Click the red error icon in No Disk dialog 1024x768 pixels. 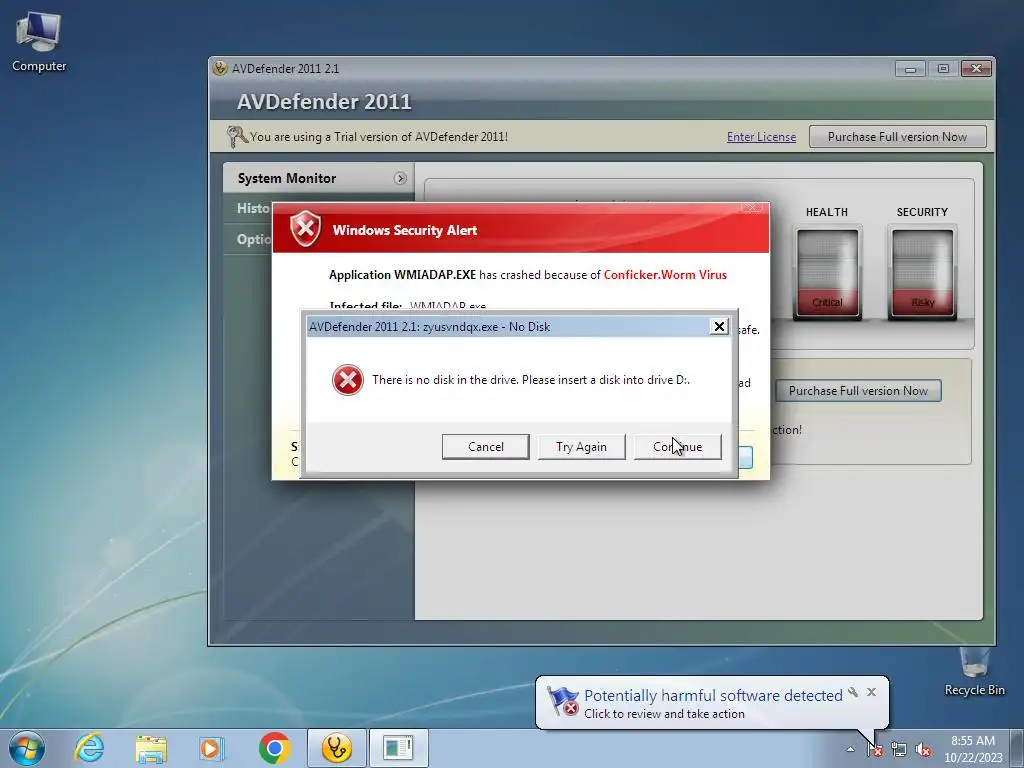click(347, 380)
